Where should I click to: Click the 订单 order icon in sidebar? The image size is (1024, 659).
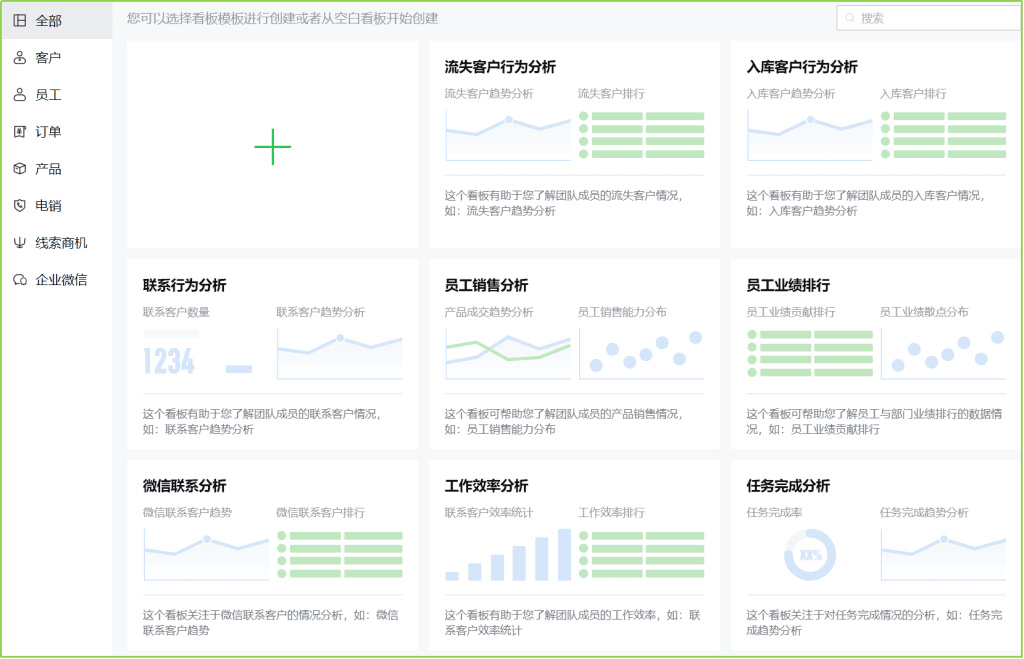[x=20, y=132]
